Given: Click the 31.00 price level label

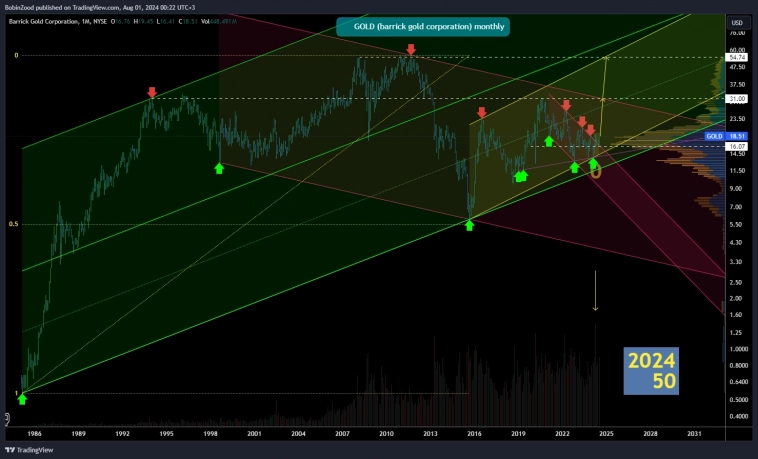Looking at the screenshot, I should coord(737,99).
